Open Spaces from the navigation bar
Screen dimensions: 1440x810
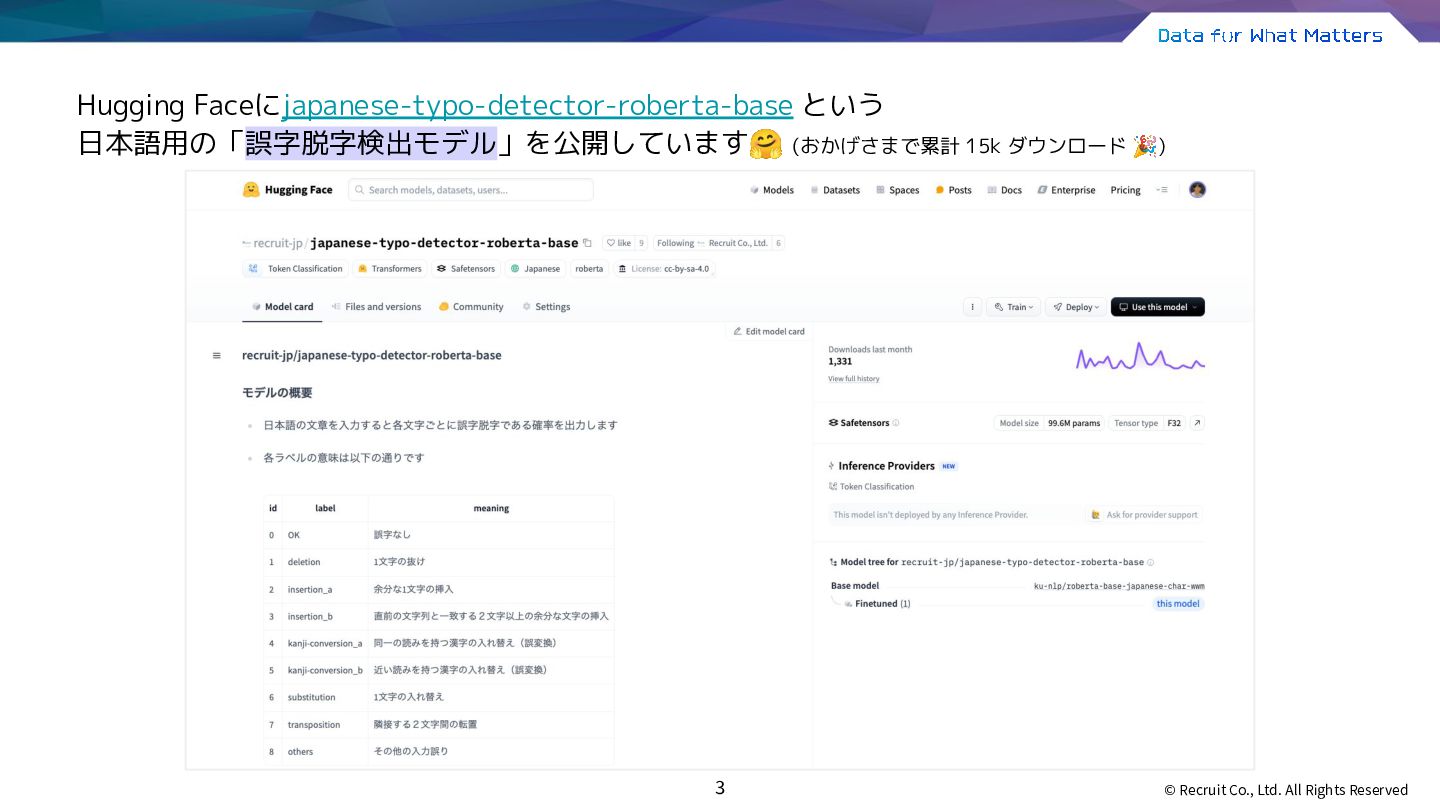[898, 190]
